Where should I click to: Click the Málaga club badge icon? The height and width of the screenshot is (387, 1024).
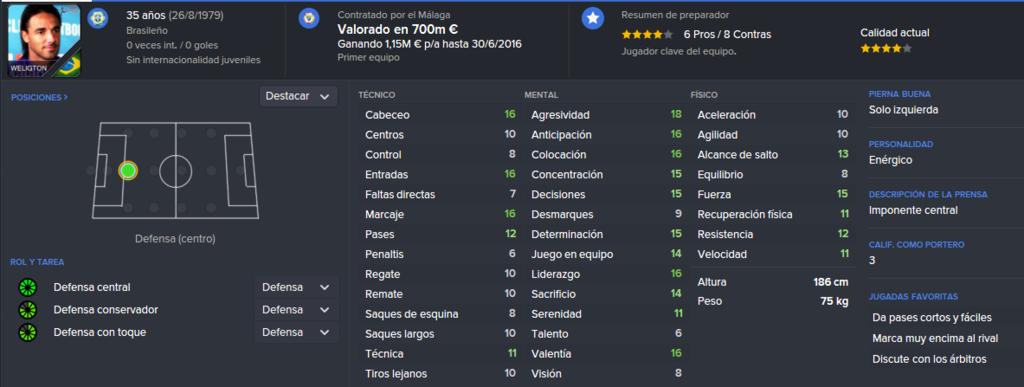tap(309, 18)
